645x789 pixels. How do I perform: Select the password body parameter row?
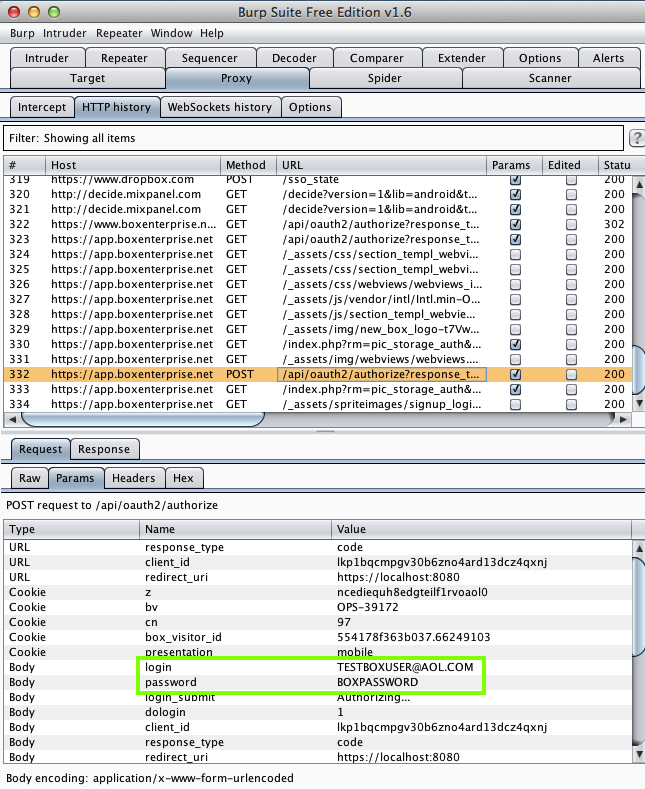point(318,682)
